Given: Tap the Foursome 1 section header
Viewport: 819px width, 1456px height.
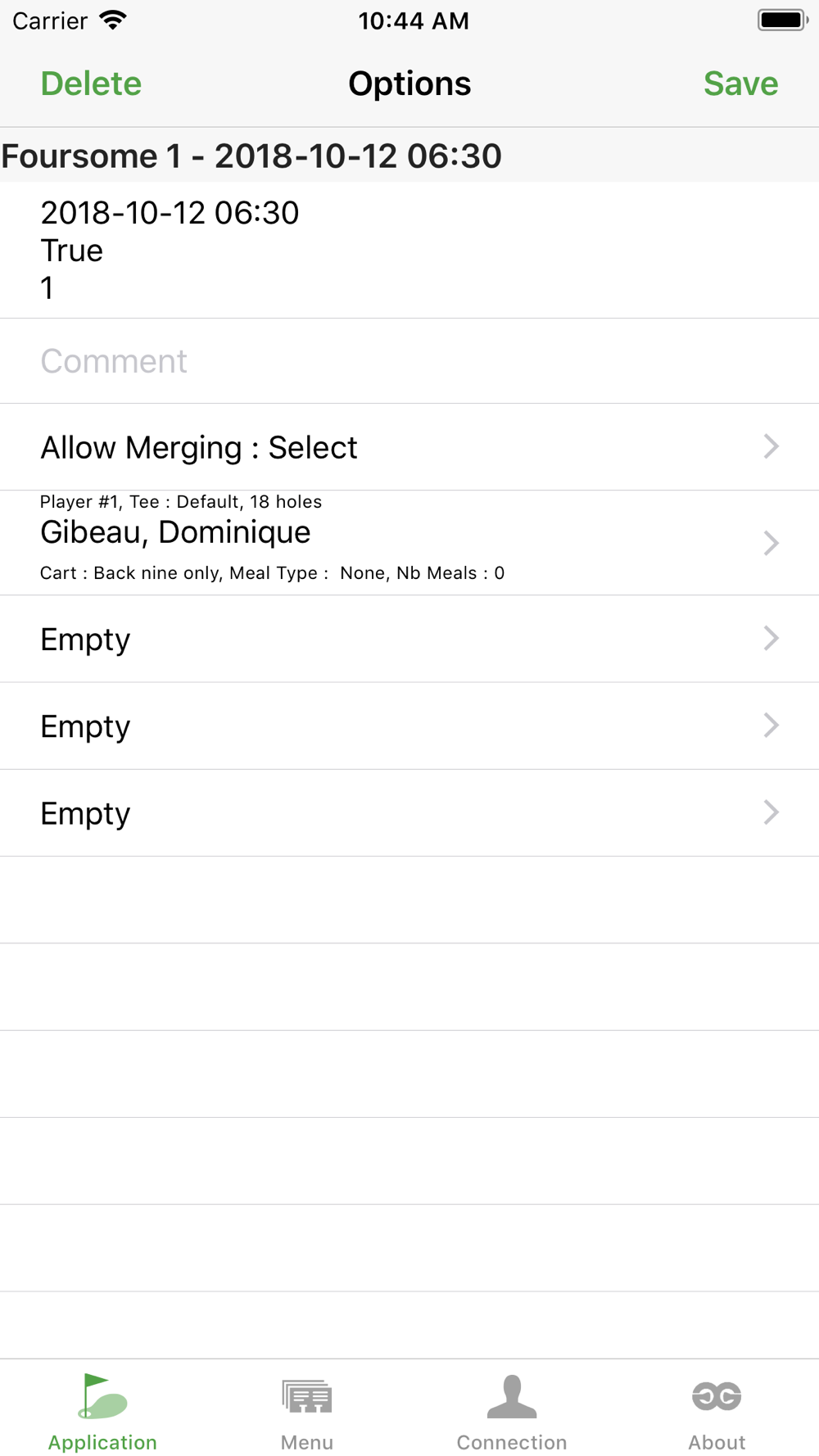Looking at the screenshot, I should [251, 156].
